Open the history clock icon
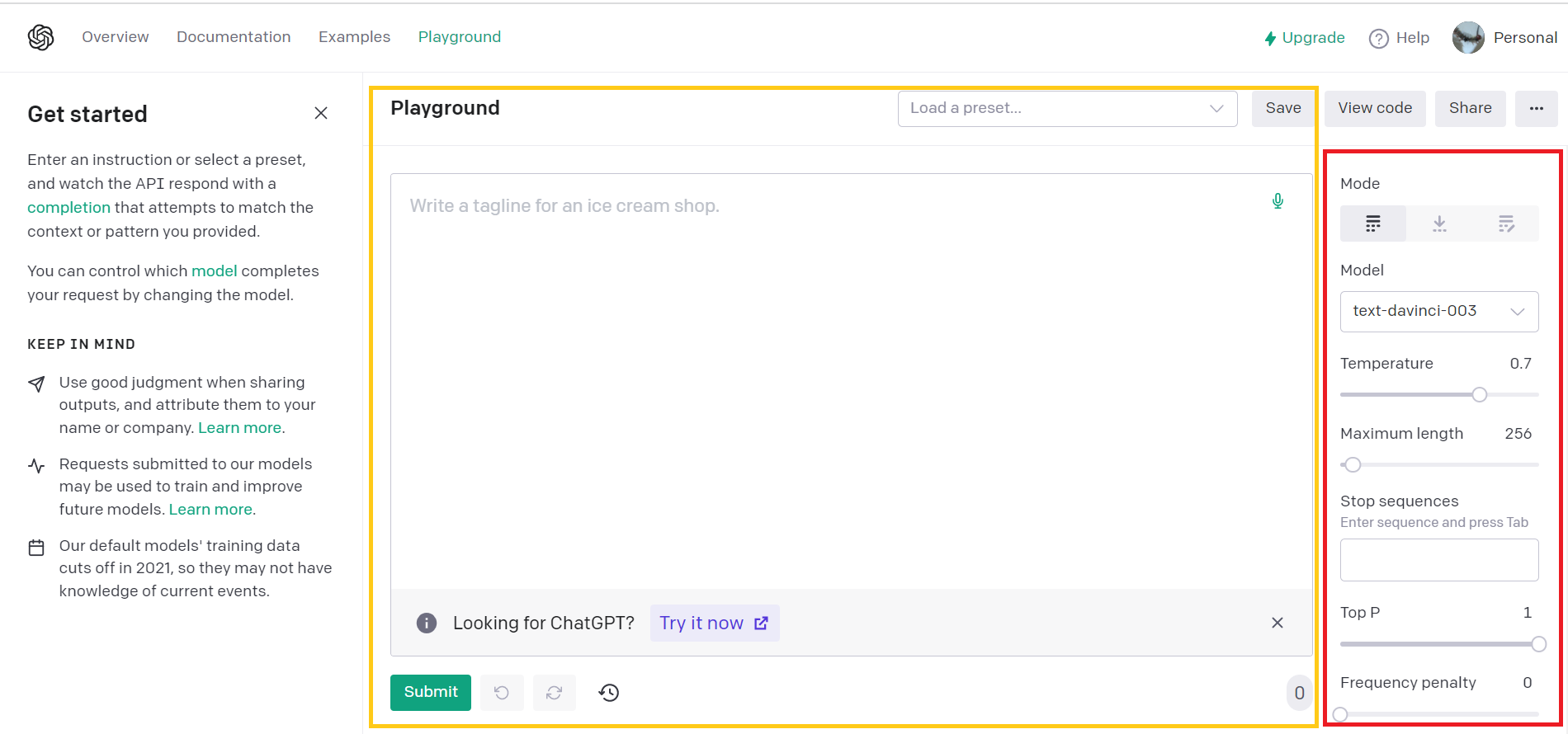This screenshot has width=1568, height=734. tap(609, 693)
